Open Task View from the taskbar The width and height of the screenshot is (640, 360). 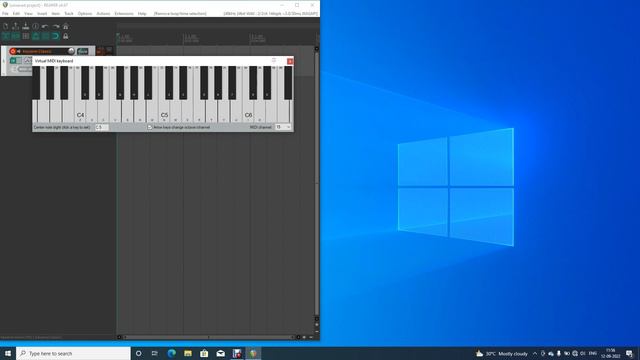[155, 353]
